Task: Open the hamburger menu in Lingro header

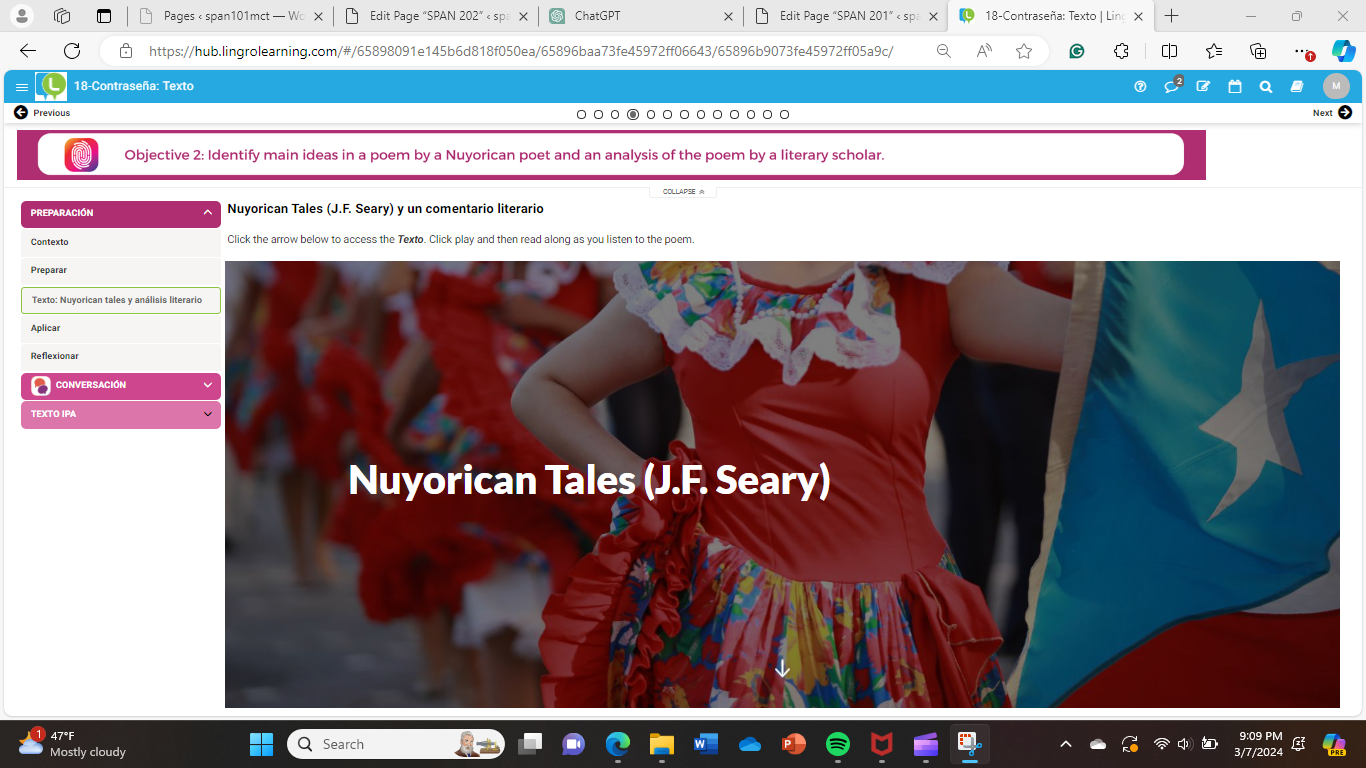Action: pyautogui.click(x=22, y=87)
